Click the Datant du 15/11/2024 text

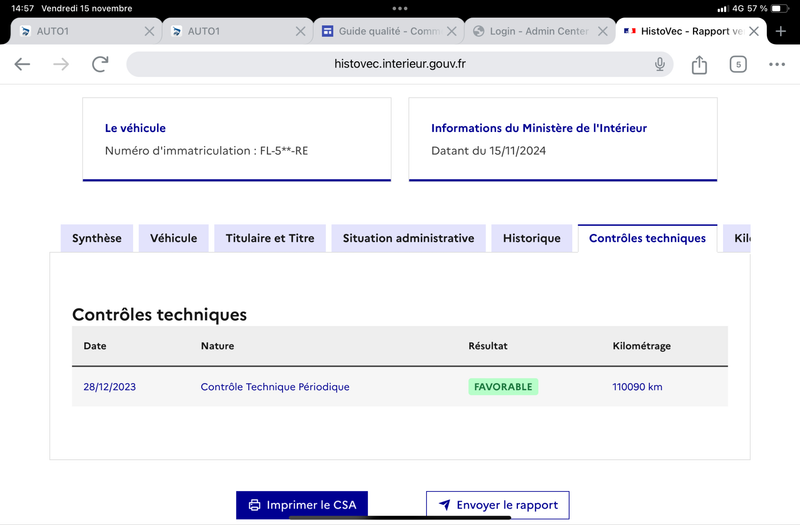(488, 151)
